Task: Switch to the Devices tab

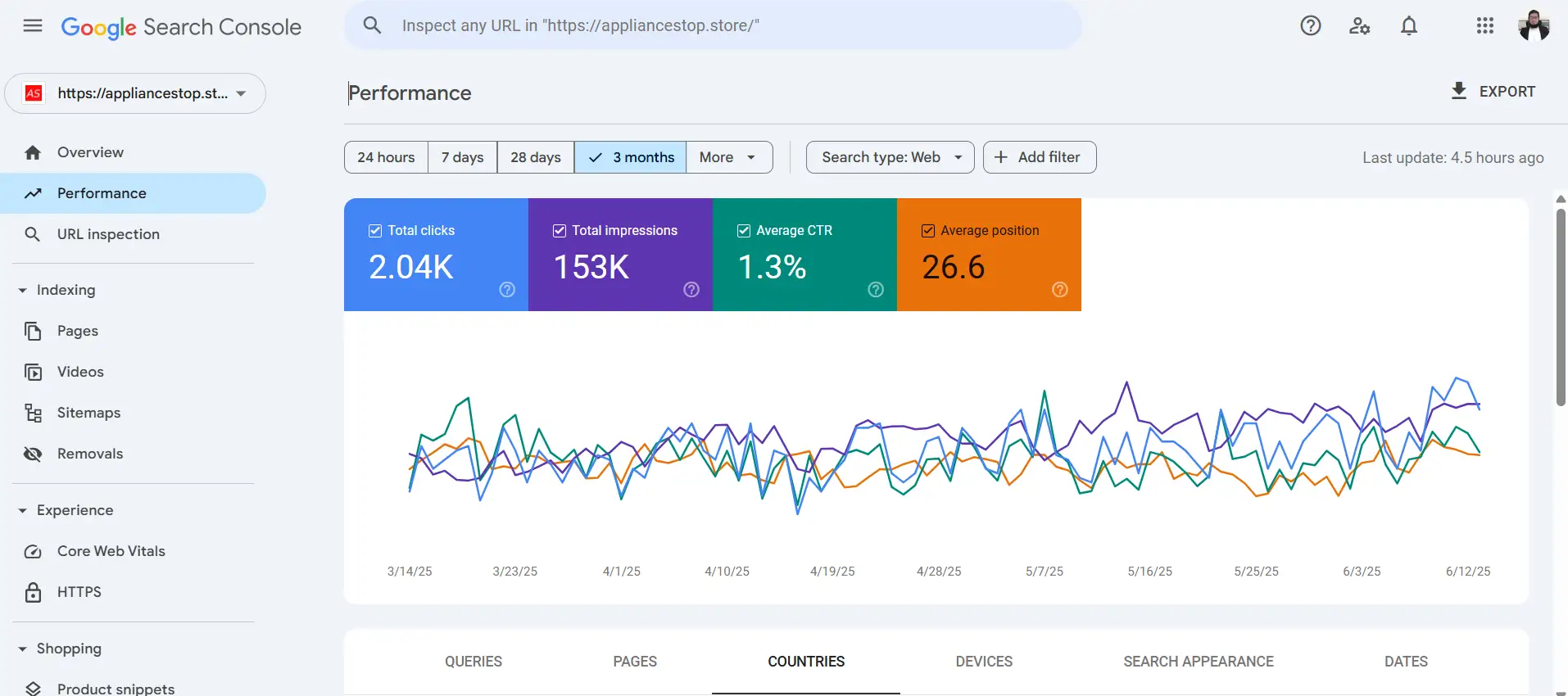Action: (x=984, y=662)
